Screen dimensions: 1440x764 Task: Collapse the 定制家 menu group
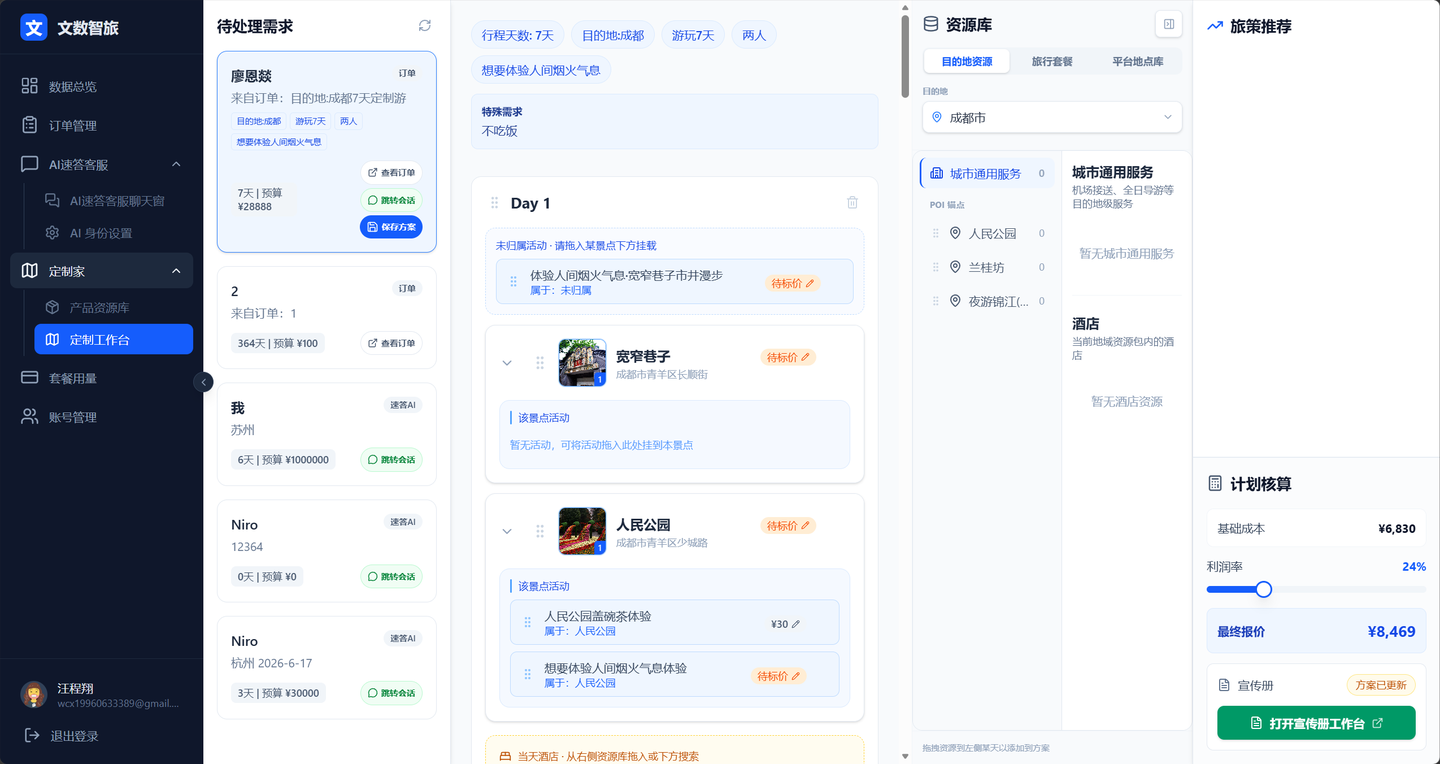176,271
